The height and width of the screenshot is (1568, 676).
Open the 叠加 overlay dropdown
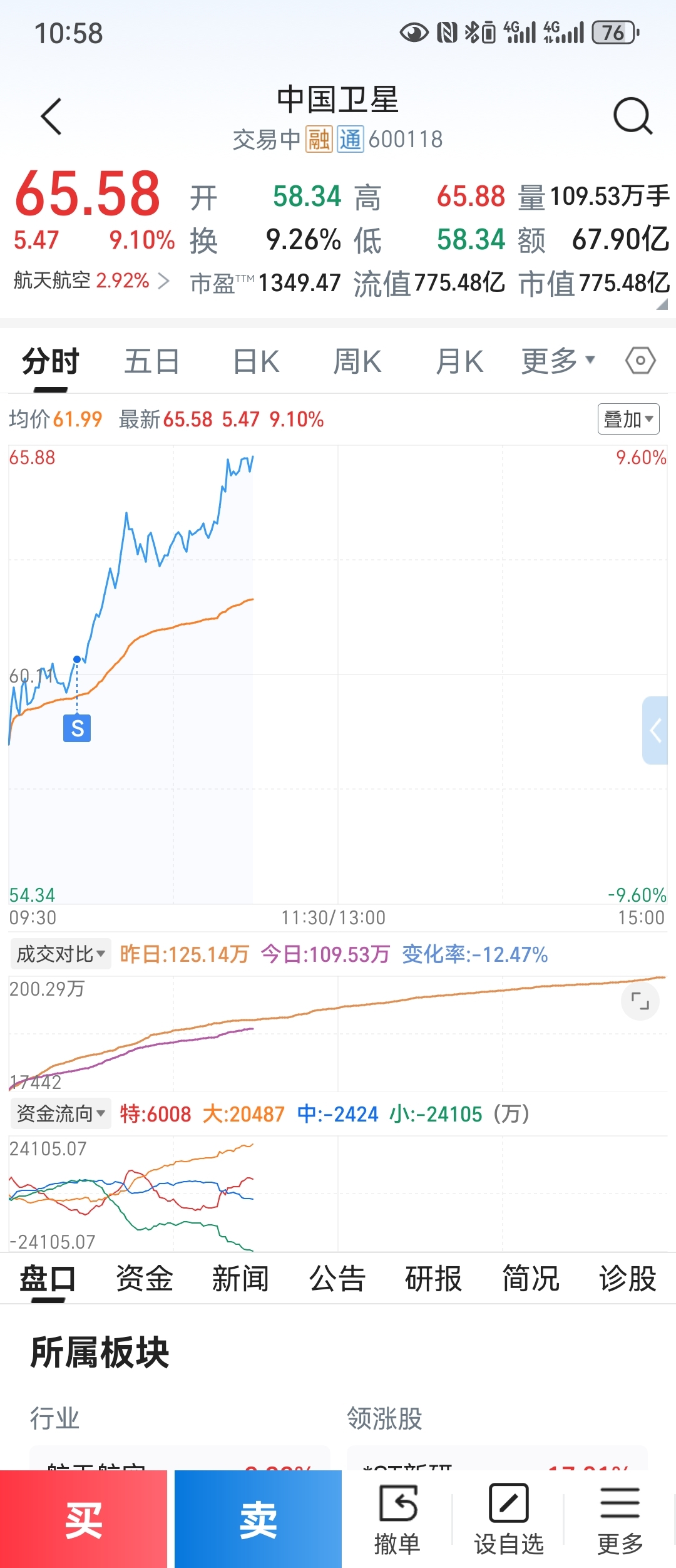[x=628, y=419]
